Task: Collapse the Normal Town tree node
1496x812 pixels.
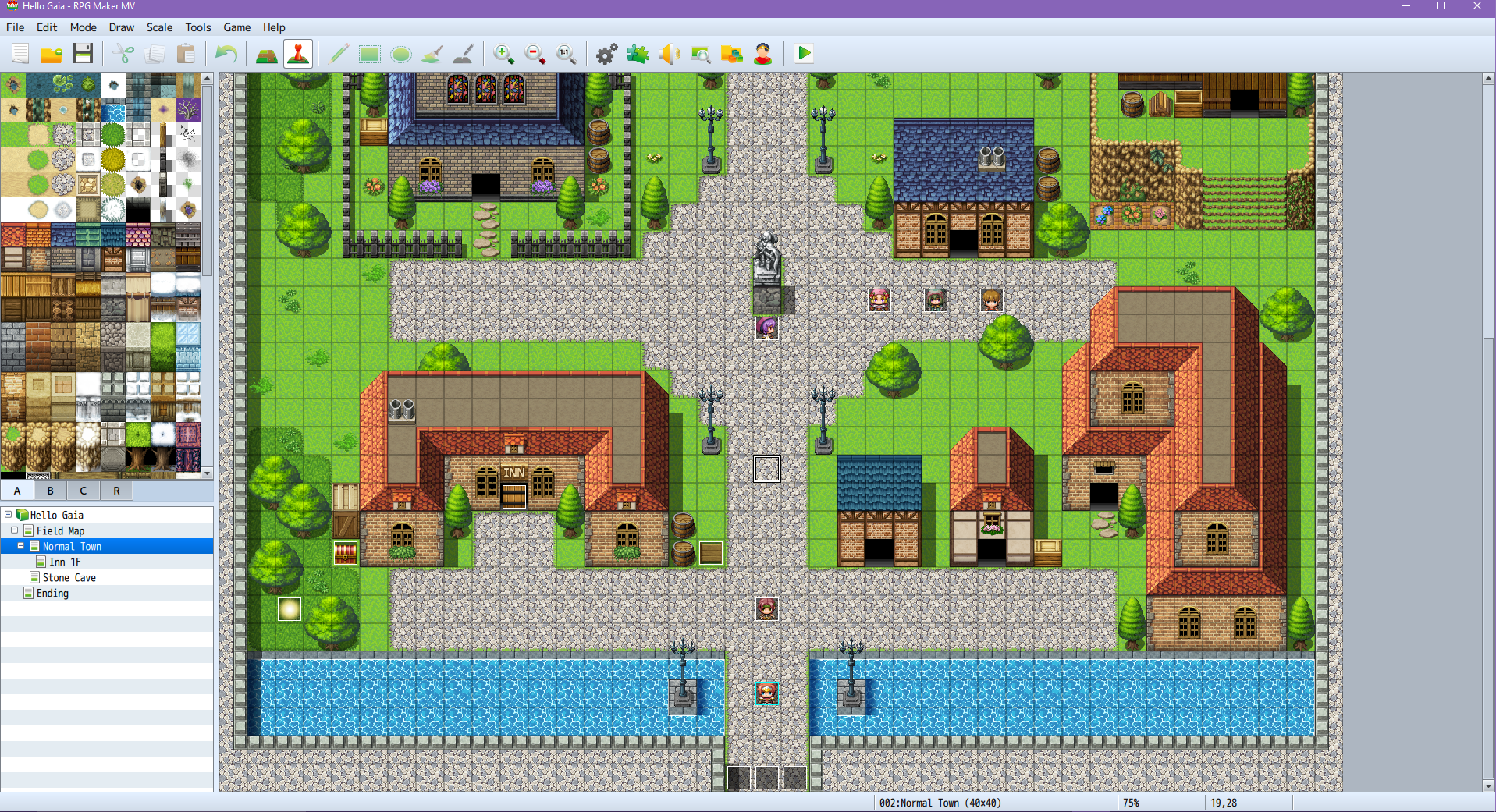Action: 21,546
